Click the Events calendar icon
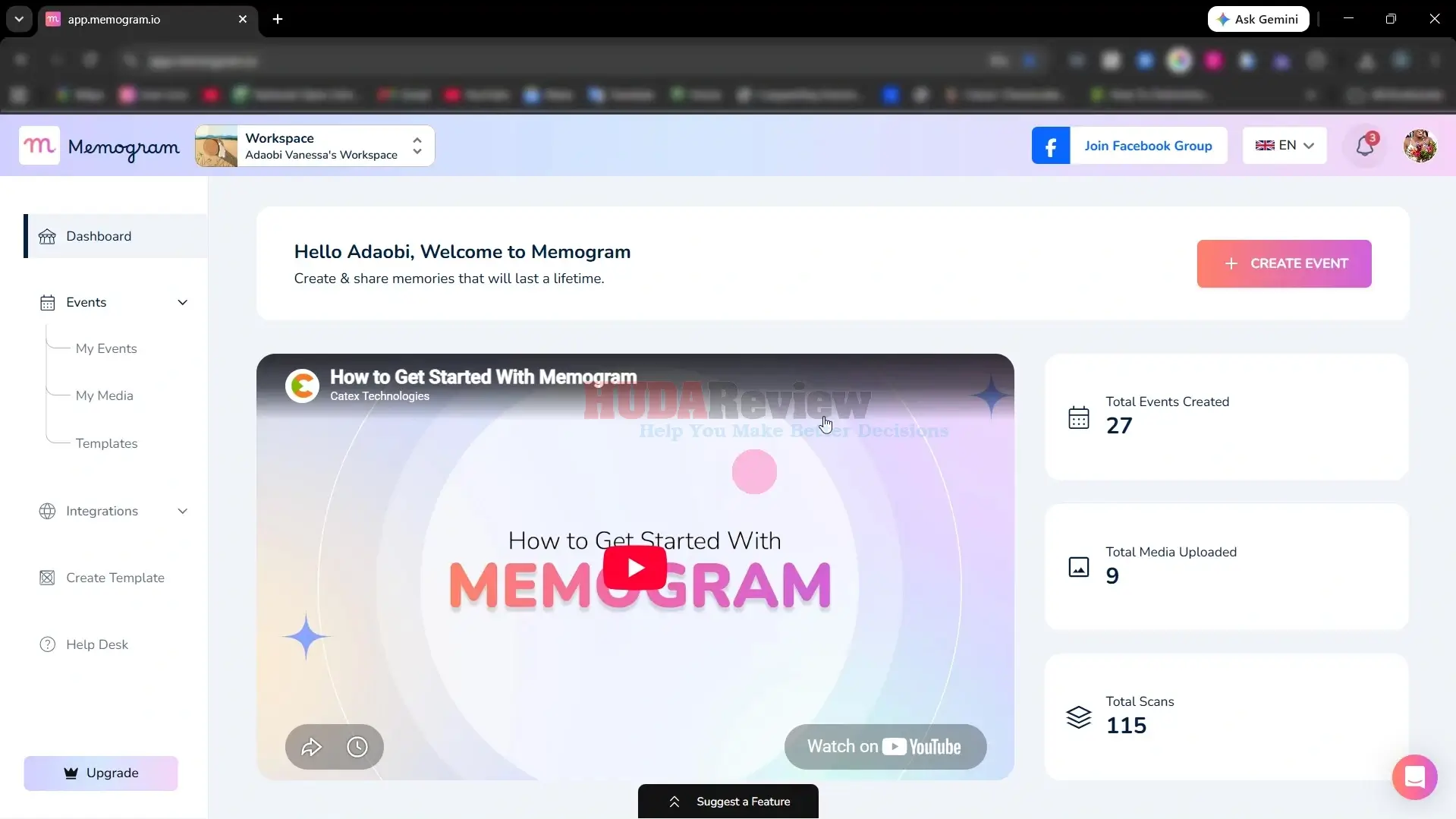 pos(47,303)
